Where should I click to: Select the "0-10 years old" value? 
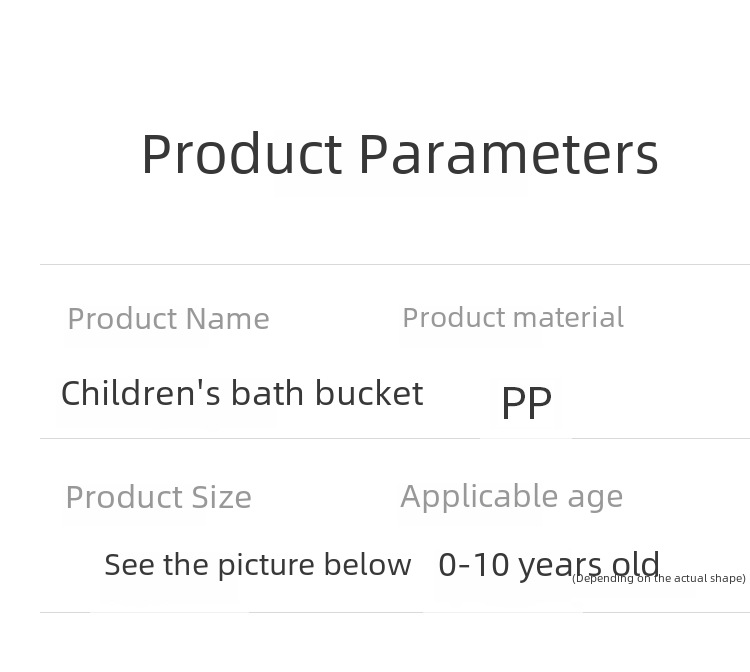coord(548,564)
